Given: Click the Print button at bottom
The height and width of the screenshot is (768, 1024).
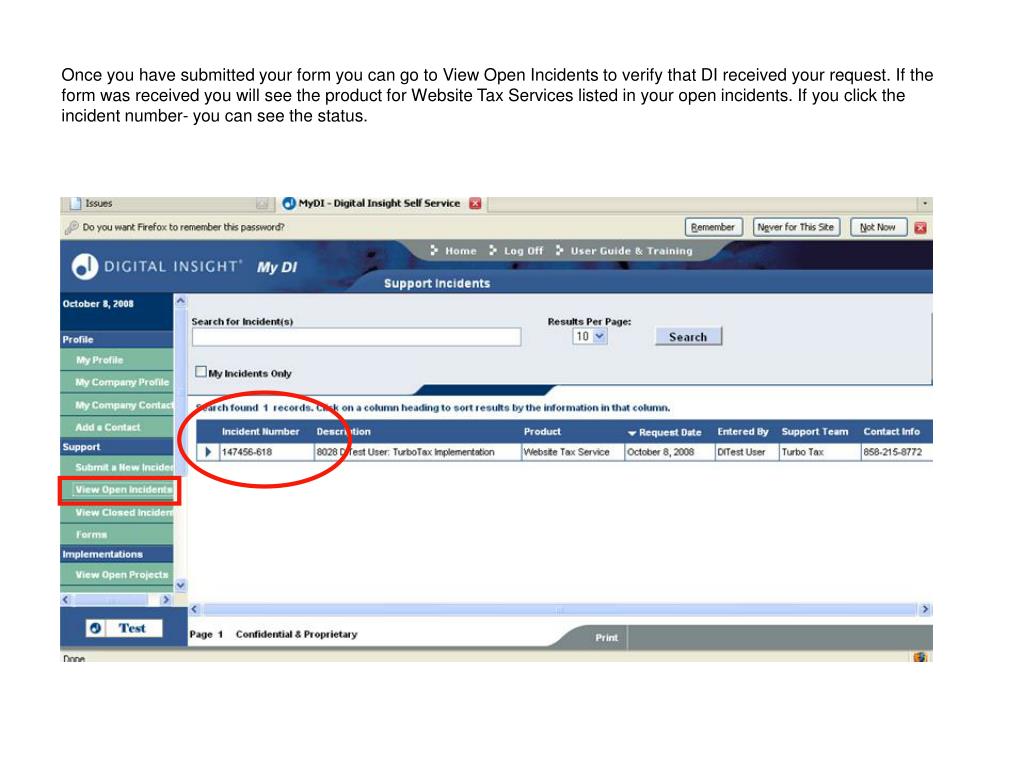Looking at the screenshot, I should 606,637.
